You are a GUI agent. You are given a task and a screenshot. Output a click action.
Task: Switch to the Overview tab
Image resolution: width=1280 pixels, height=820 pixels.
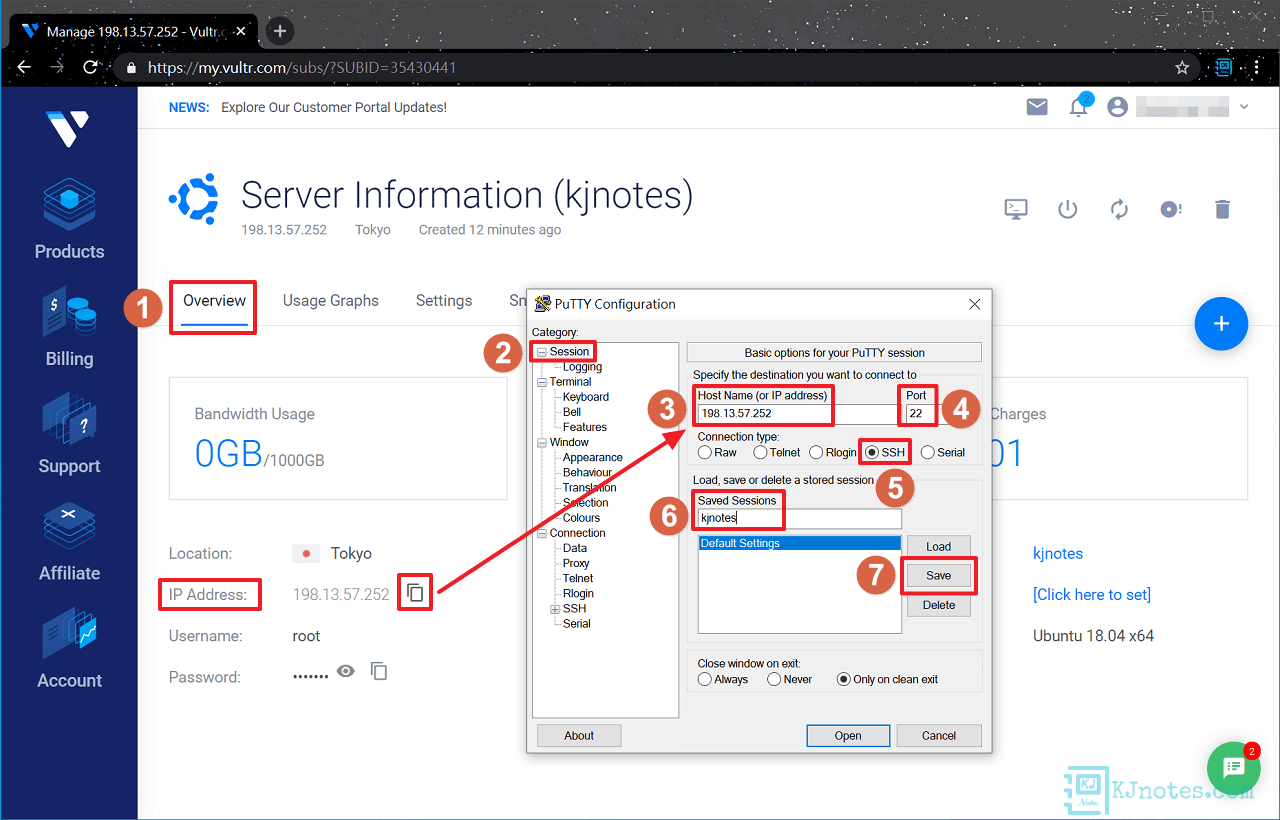coord(214,300)
